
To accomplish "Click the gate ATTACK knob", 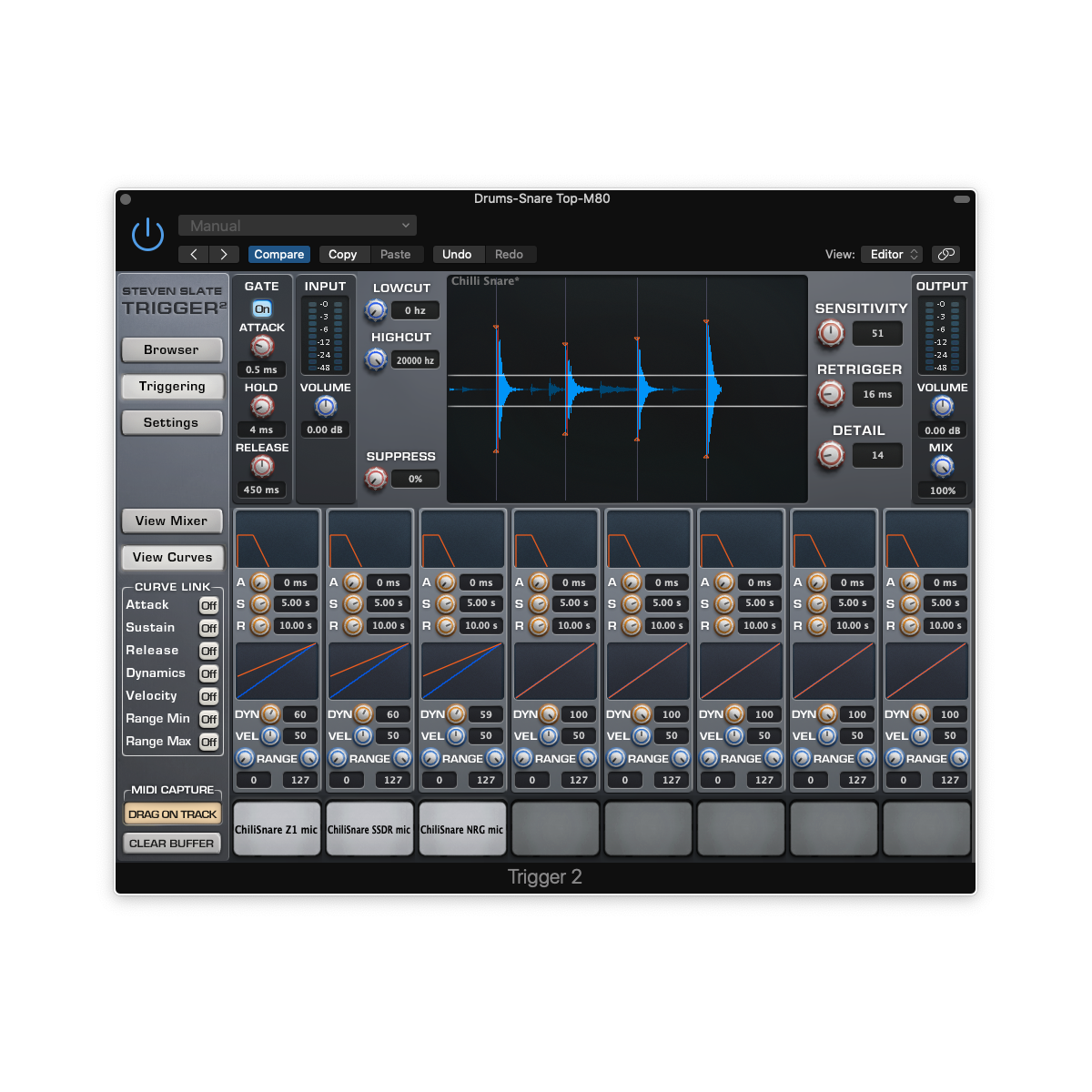I will [262, 346].
